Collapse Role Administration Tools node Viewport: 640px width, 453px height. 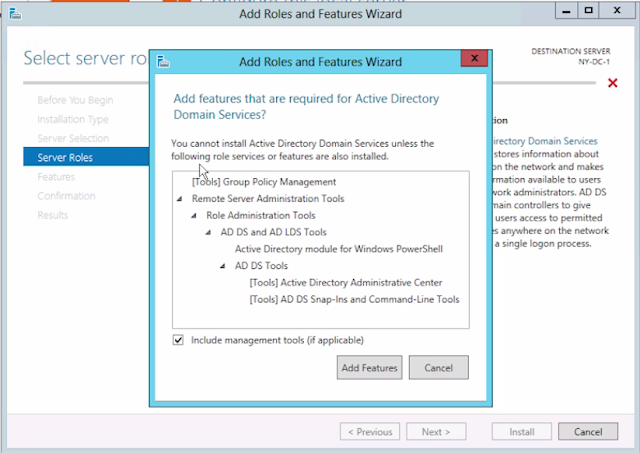point(194,215)
